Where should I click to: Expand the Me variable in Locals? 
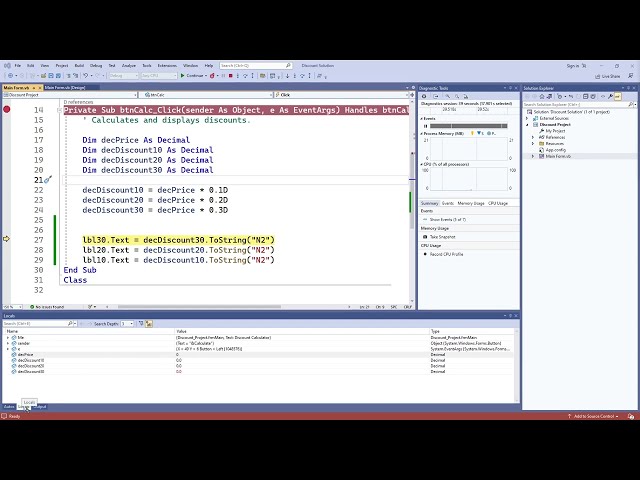click(8, 338)
